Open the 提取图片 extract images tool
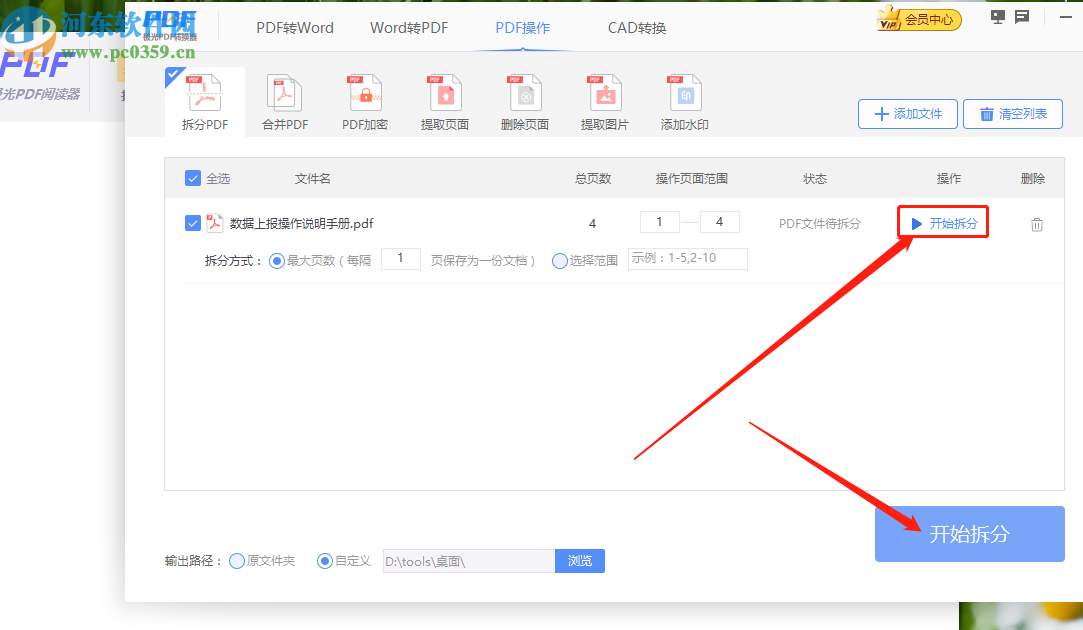 pos(604,100)
